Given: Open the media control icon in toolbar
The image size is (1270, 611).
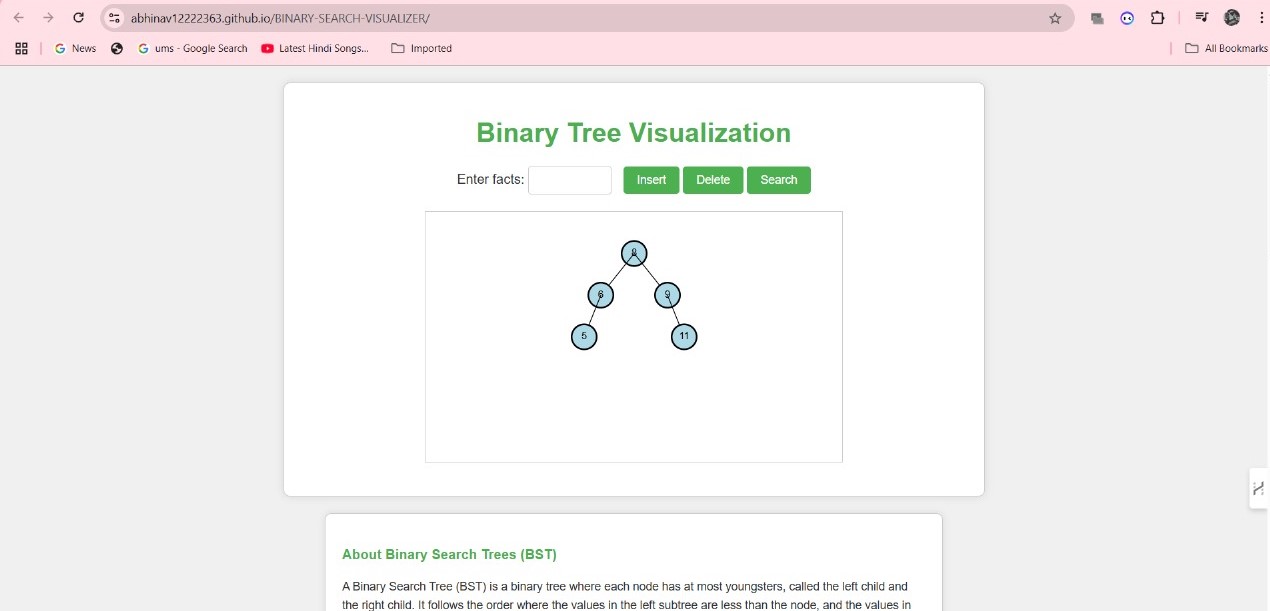Looking at the screenshot, I should coord(1202,18).
